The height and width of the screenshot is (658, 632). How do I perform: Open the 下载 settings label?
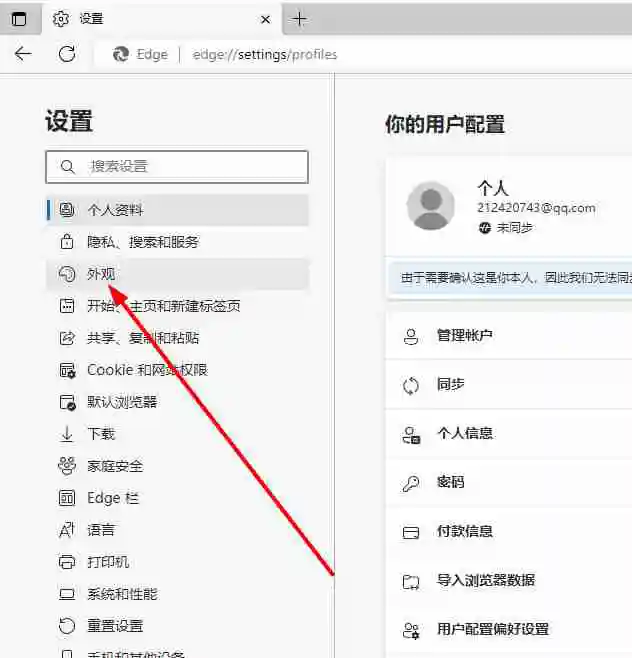101,434
